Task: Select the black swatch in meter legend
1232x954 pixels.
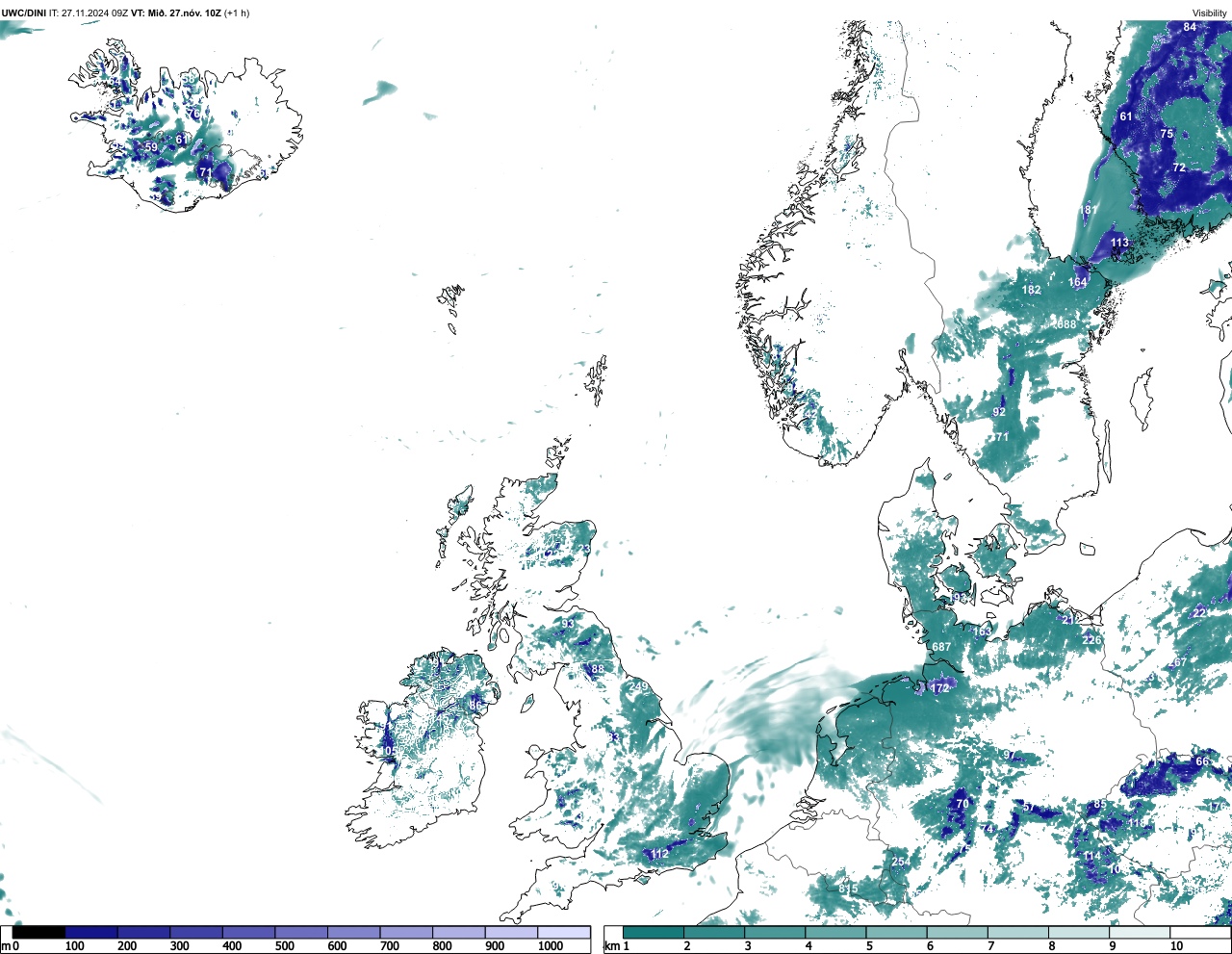Action: pos(38,932)
